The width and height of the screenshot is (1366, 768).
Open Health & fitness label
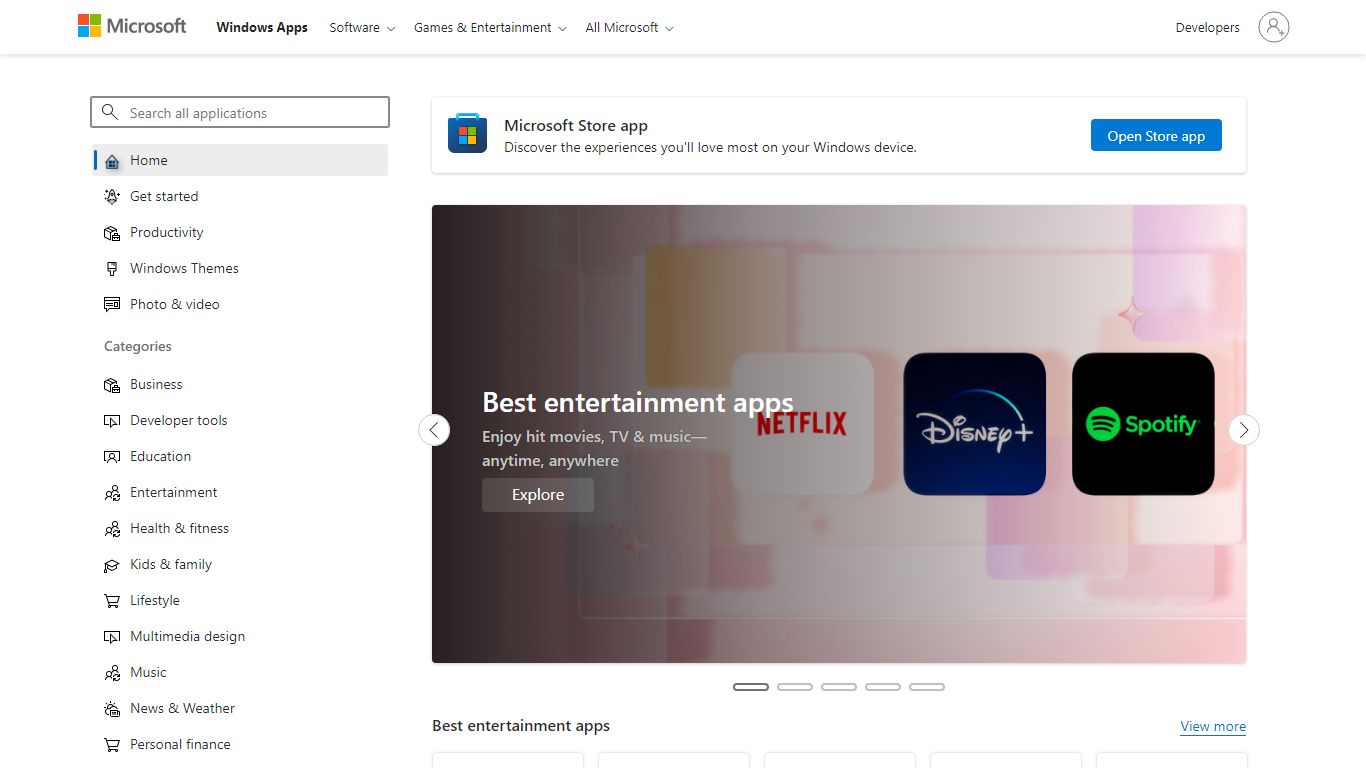[x=179, y=528]
